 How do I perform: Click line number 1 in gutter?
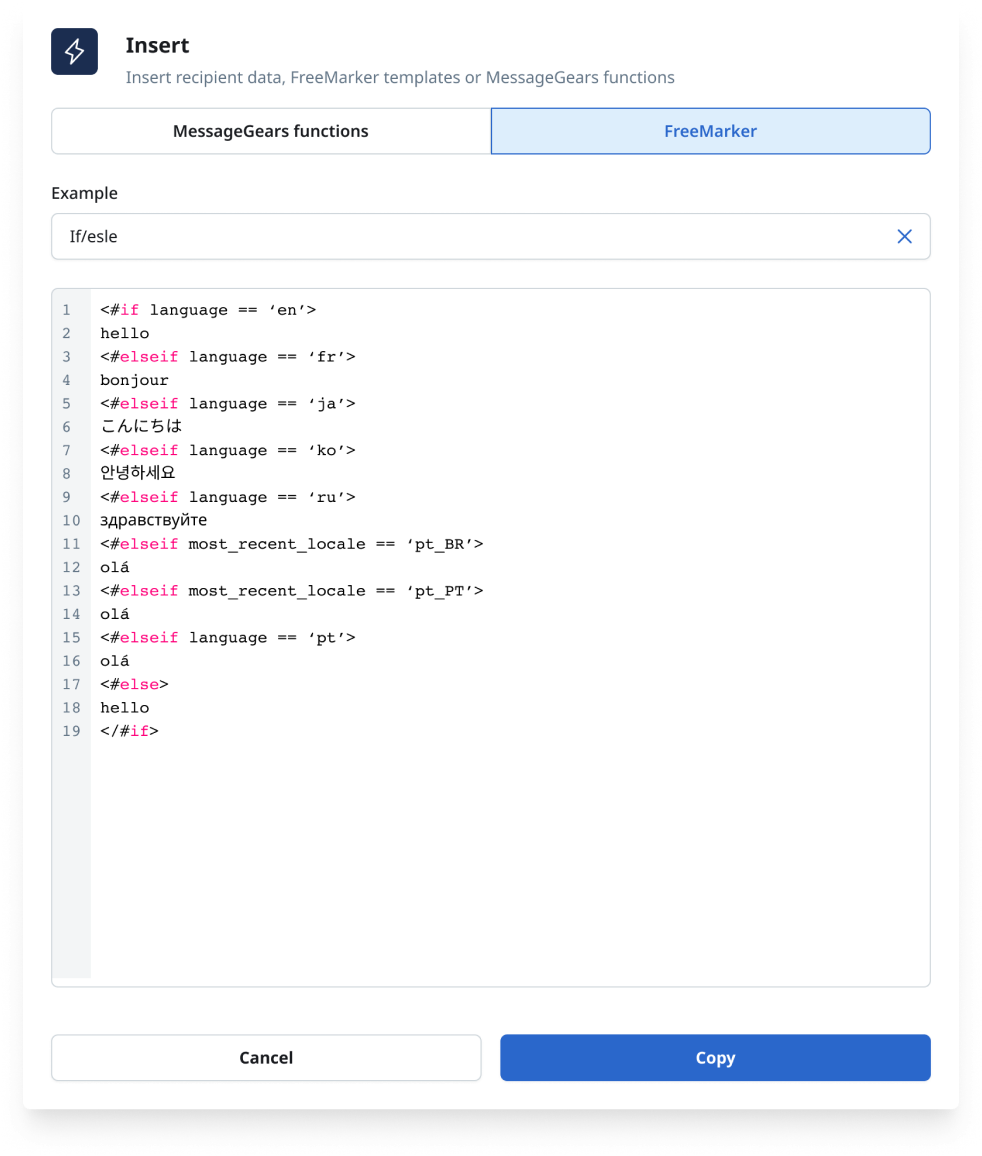point(66,310)
